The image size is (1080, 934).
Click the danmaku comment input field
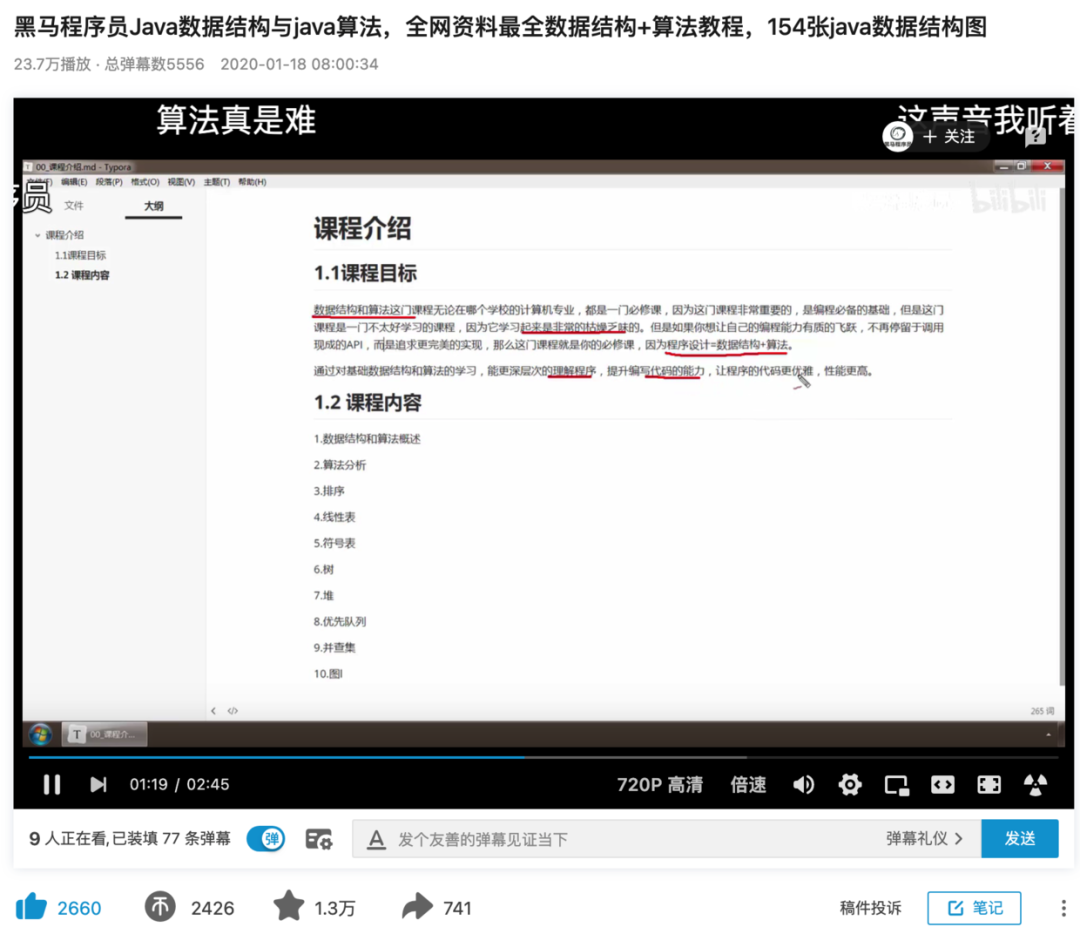(600, 838)
